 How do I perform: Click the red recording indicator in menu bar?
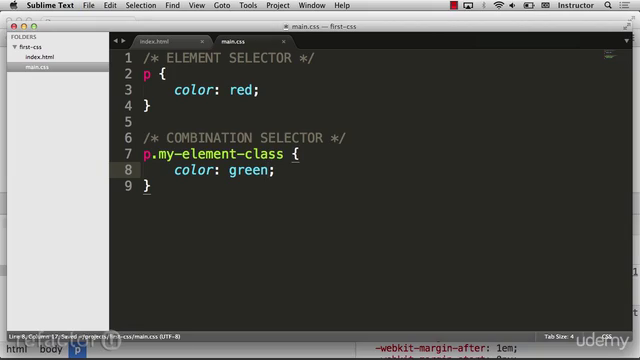point(454,5)
